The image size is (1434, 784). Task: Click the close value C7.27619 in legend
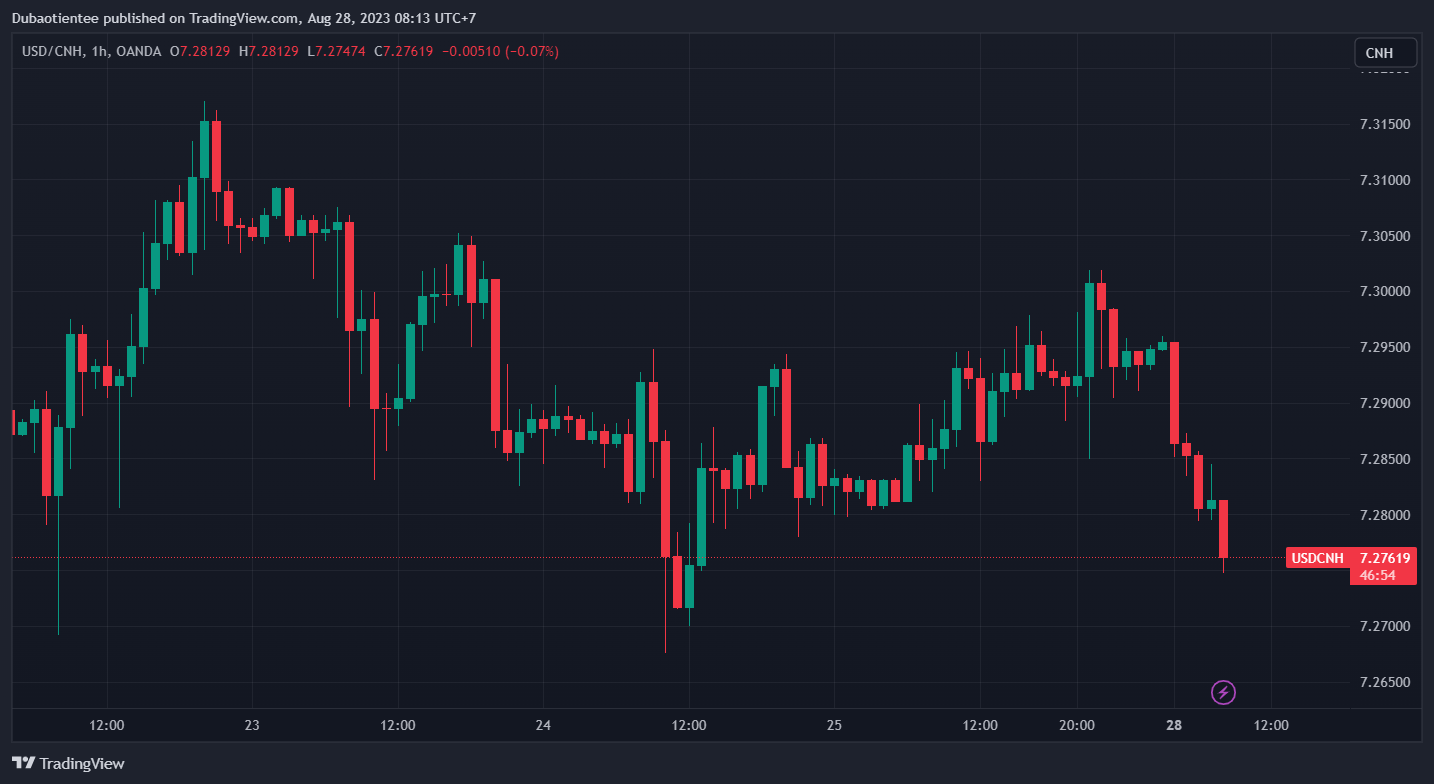pos(403,51)
